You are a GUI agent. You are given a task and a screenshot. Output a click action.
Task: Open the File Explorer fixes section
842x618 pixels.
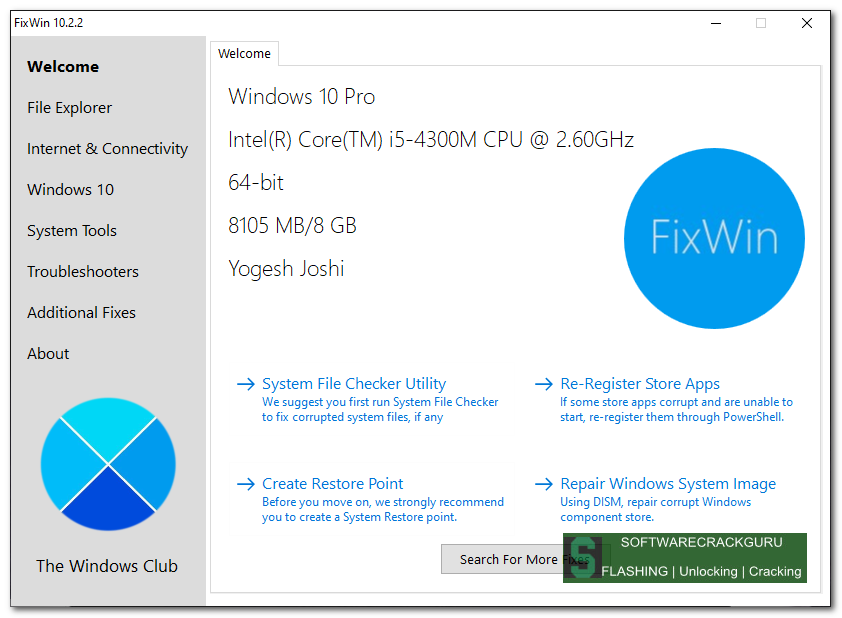70,108
